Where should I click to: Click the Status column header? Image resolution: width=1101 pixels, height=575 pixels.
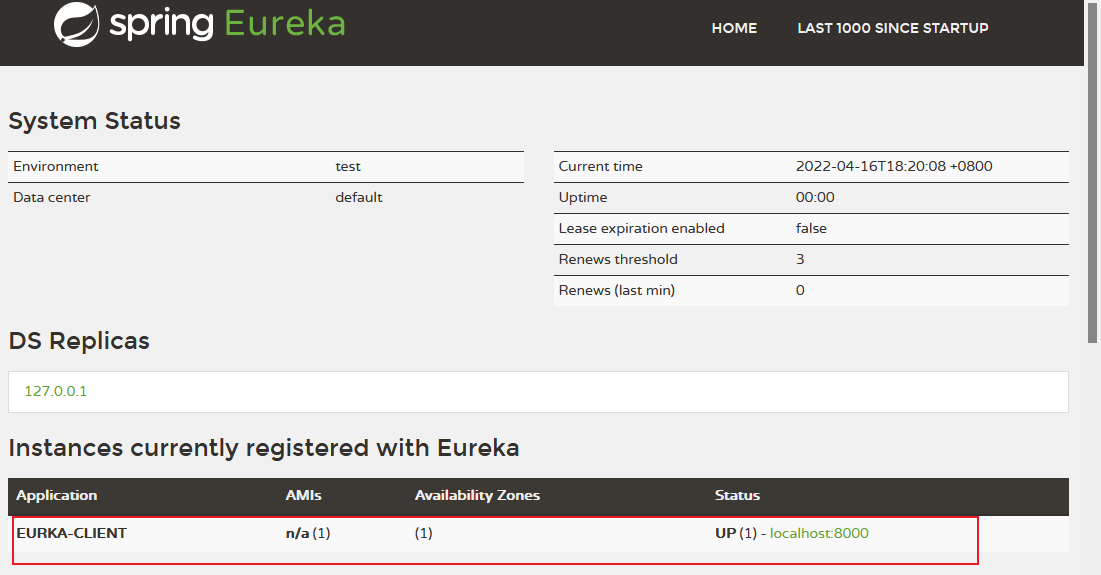737,495
